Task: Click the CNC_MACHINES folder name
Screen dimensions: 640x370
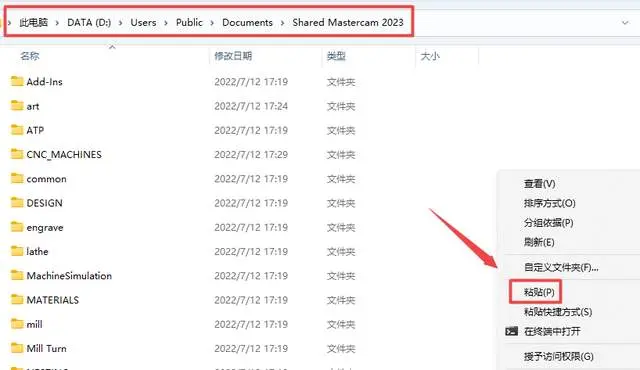Action: click(64, 155)
